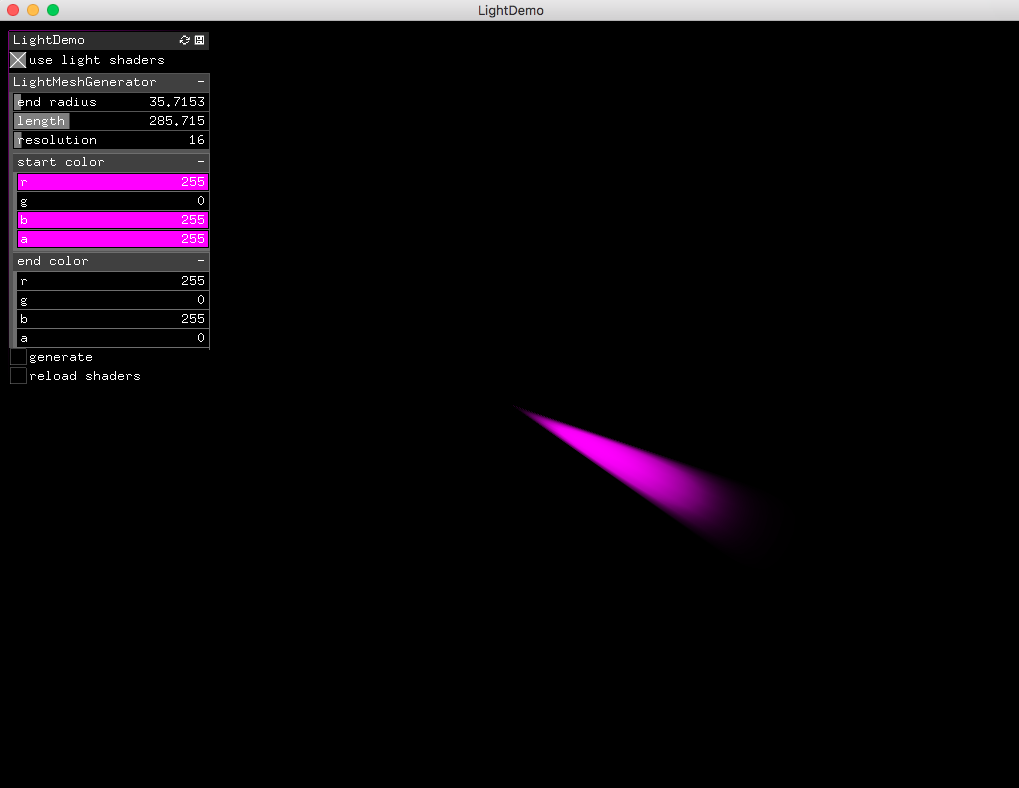The image size is (1019, 788).
Task: Adjust the end color g slider
Action: [x=112, y=299]
